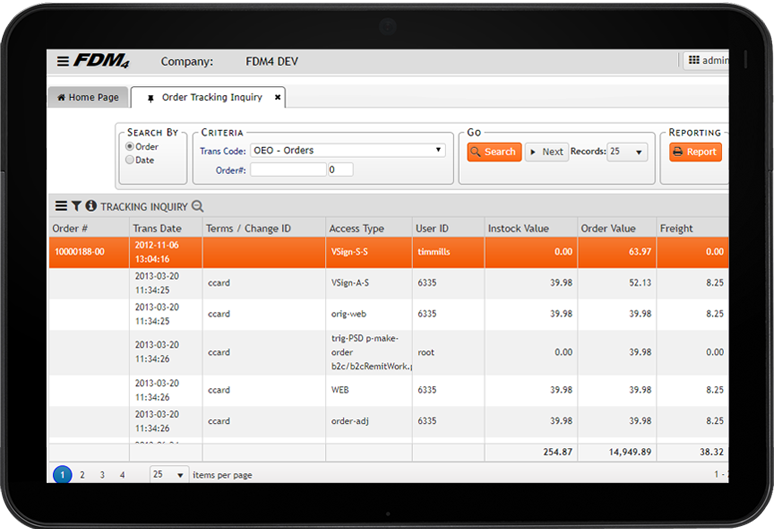The height and width of the screenshot is (529, 774).
Task: Select the Date radio button
Action: (130, 160)
